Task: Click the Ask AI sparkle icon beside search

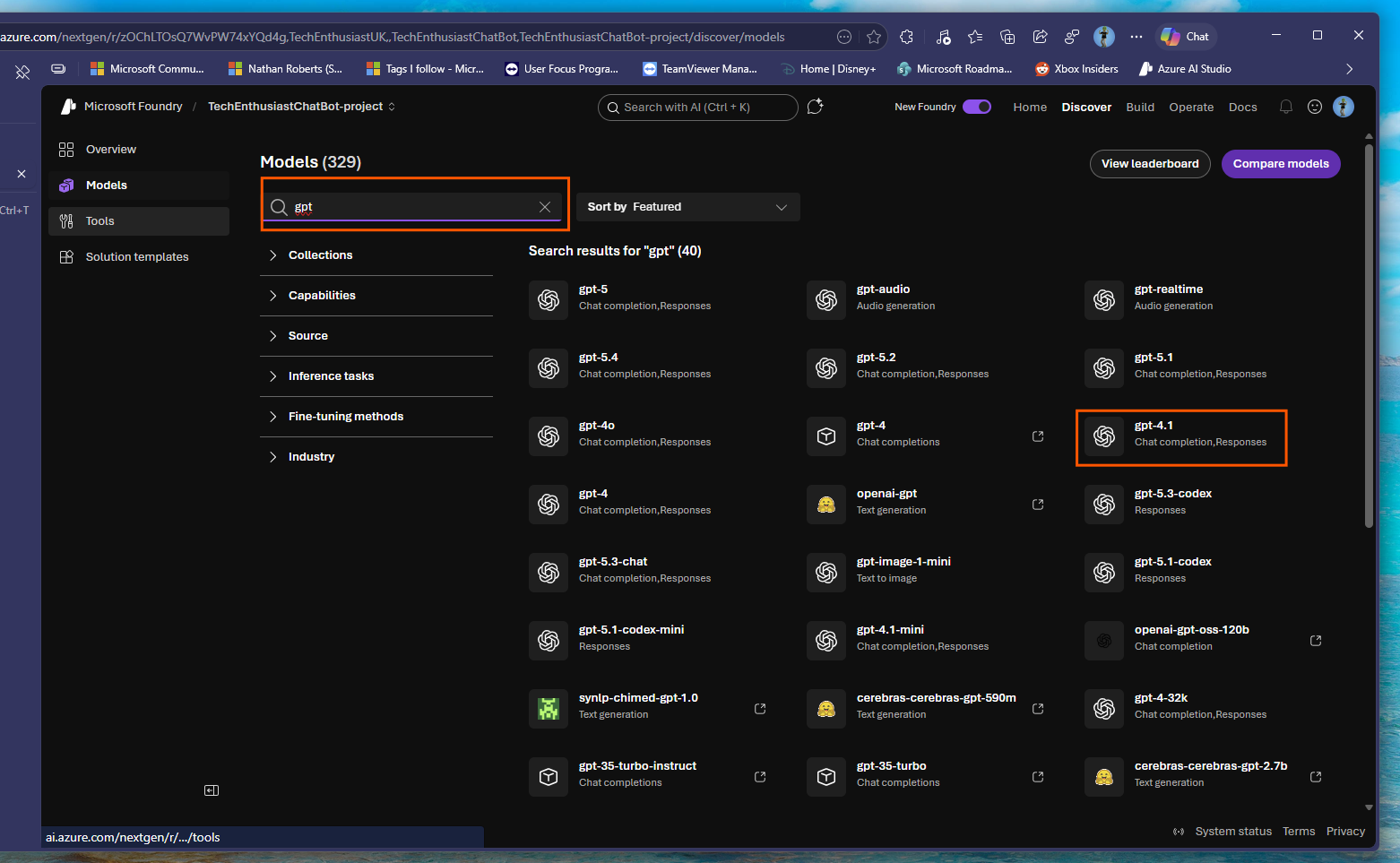Action: pos(815,107)
